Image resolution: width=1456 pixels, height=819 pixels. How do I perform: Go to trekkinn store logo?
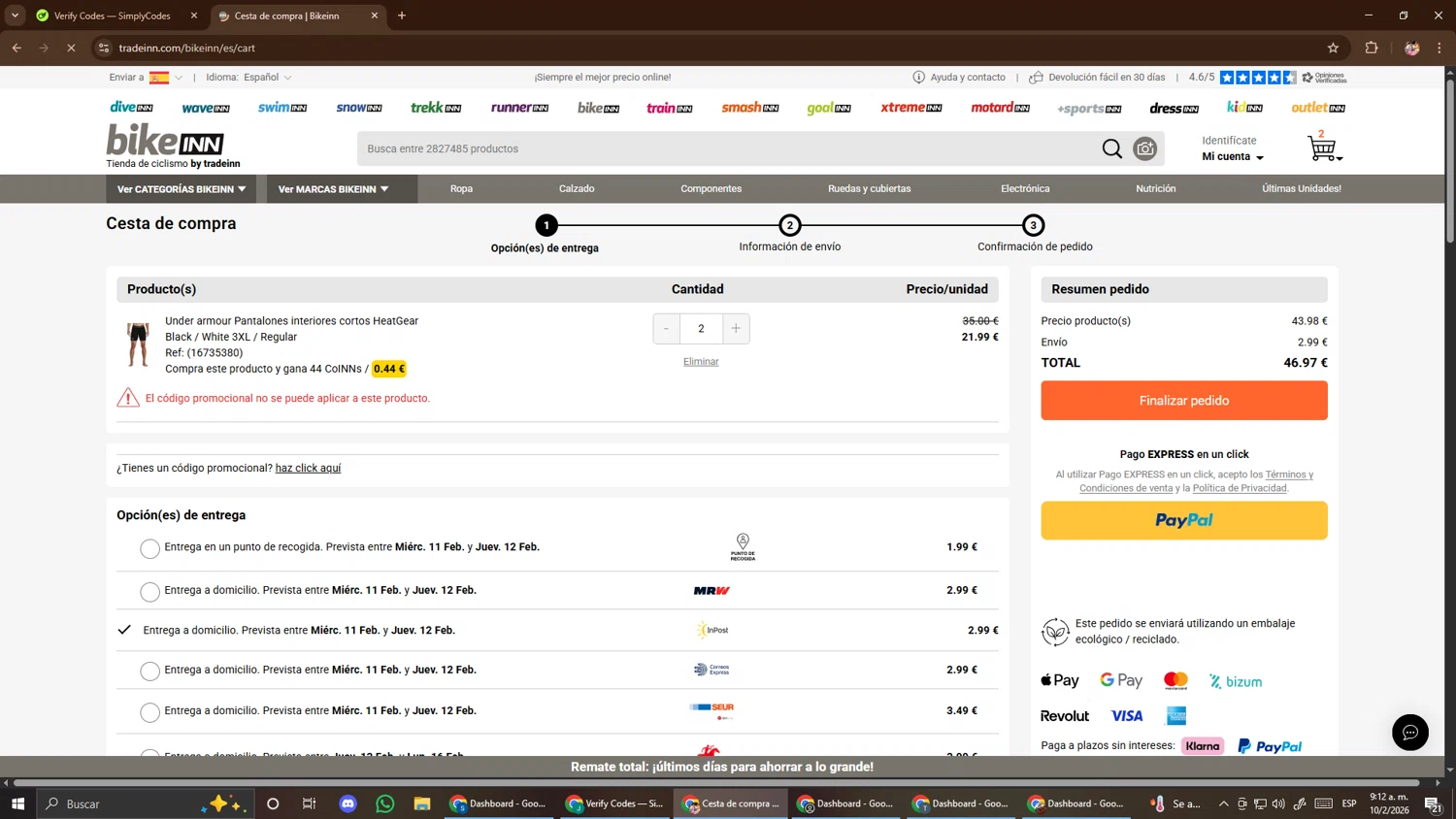tap(436, 108)
